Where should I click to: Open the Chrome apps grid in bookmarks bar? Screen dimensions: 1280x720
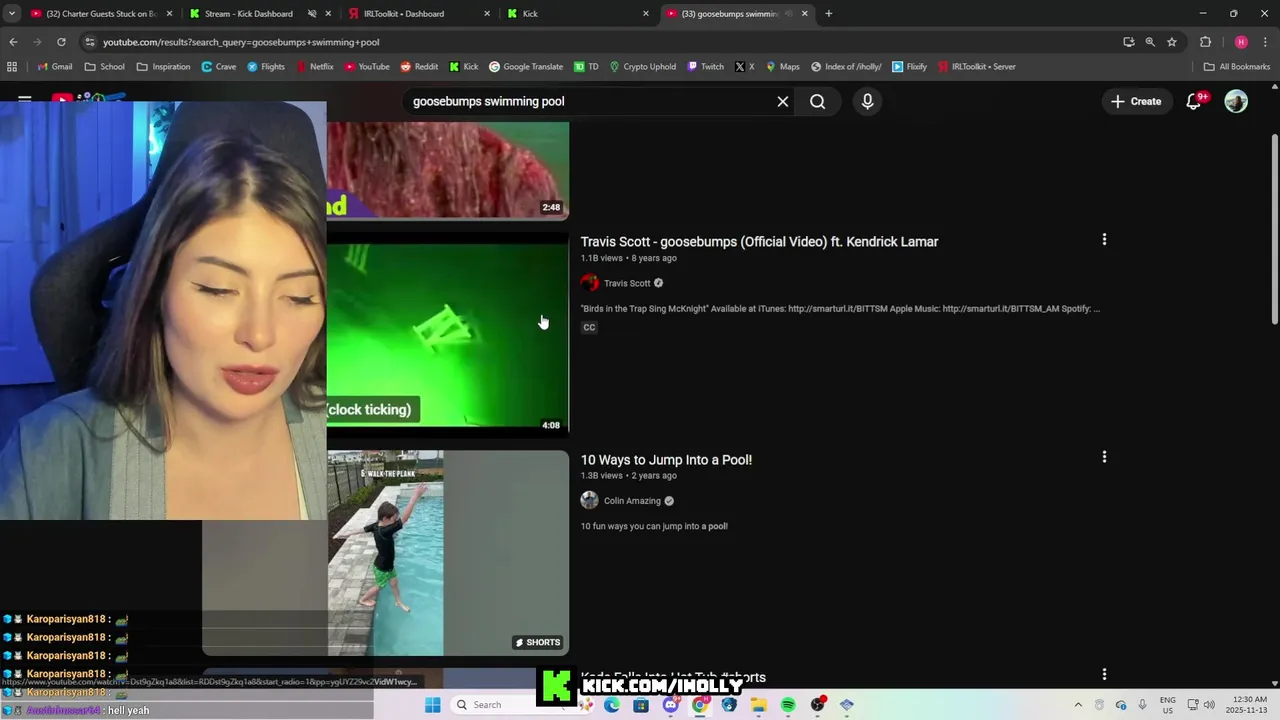point(12,67)
